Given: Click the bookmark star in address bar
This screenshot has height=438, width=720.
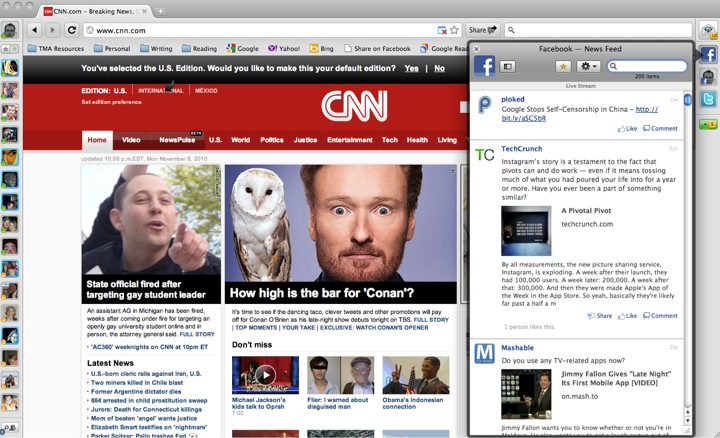Looking at the screenshot, I should click(455, 30).
